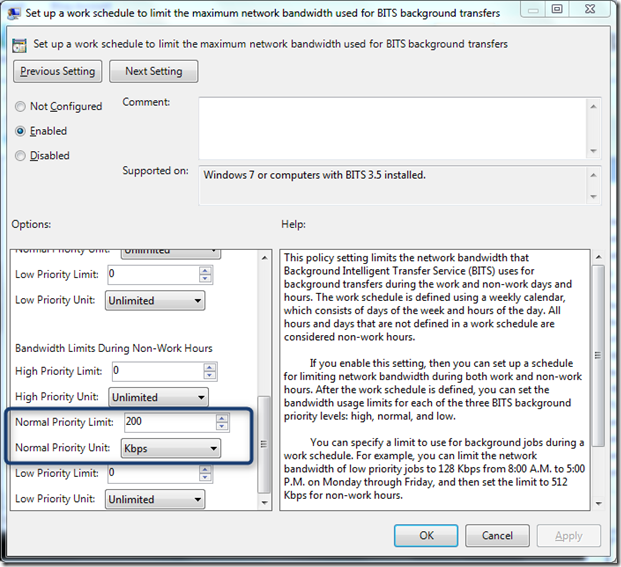Viewport: 621px width, 567px height.
Task: Click the Apply button
Action: click(x=569, y=536)
